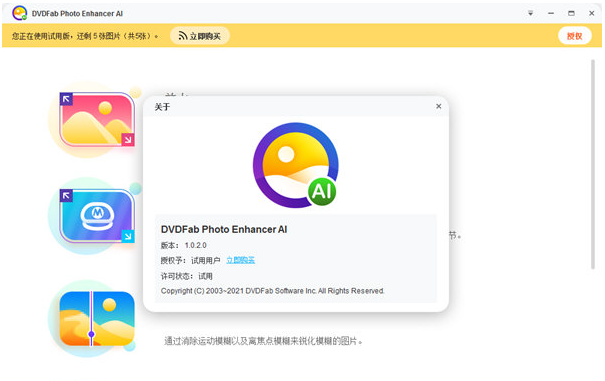Click the vertical scrollbar on main window

coord(593,164)
